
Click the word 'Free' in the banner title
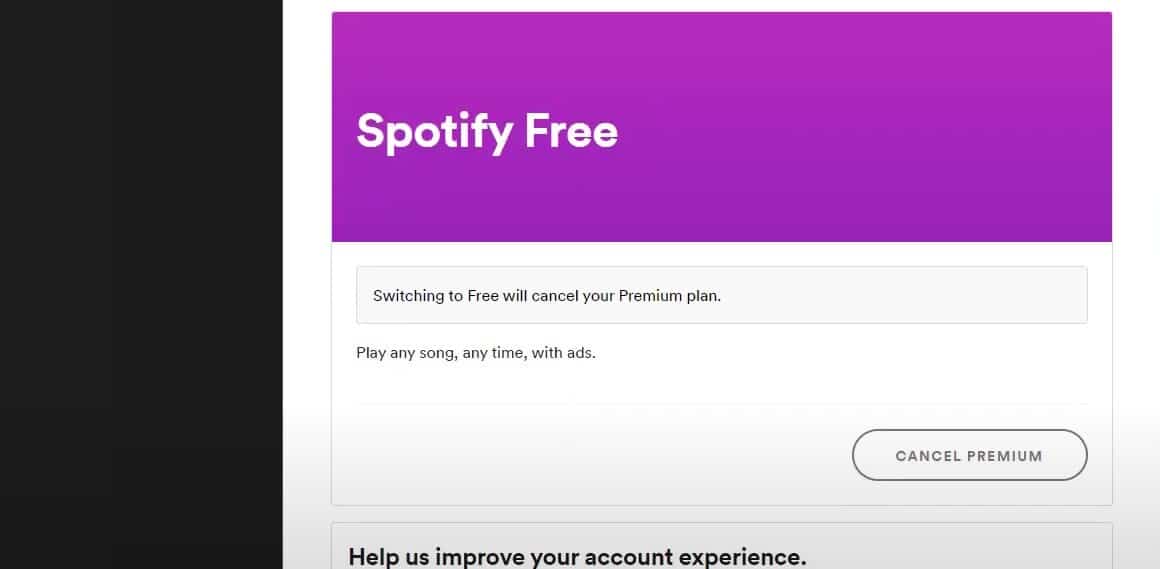click(x=571, y=131)
